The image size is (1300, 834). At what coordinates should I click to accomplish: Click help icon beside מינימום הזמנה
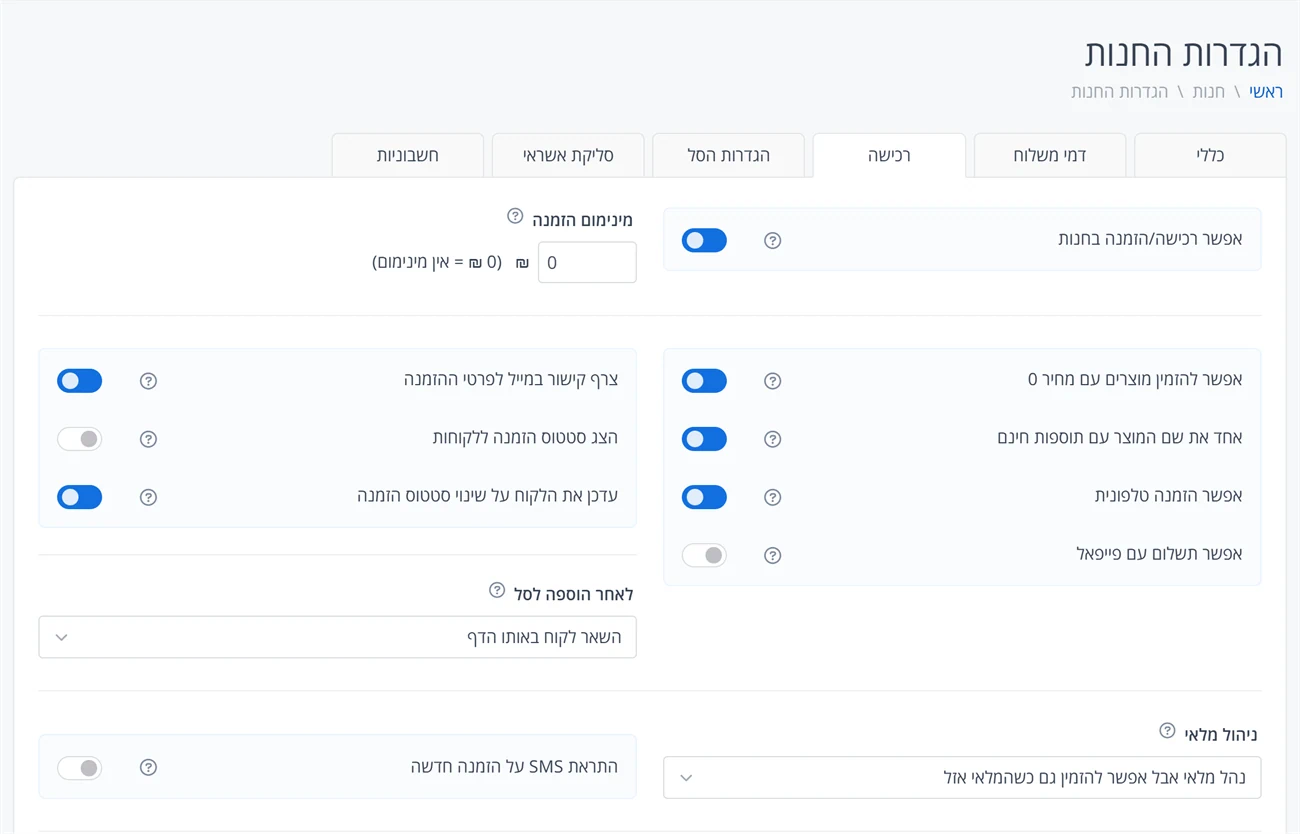pyautogui.click(x=515, y=216)
